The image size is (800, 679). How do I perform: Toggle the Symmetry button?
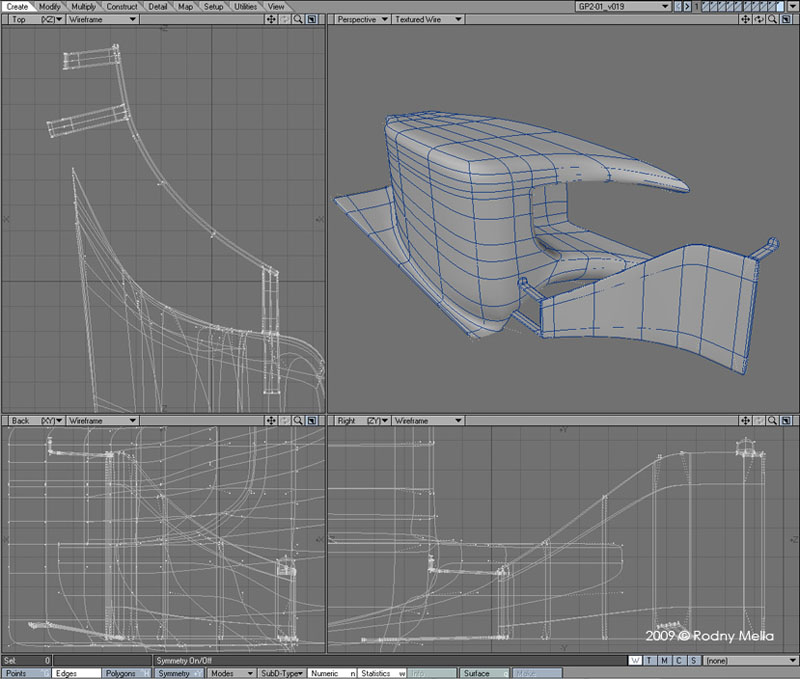coord(177,673)
